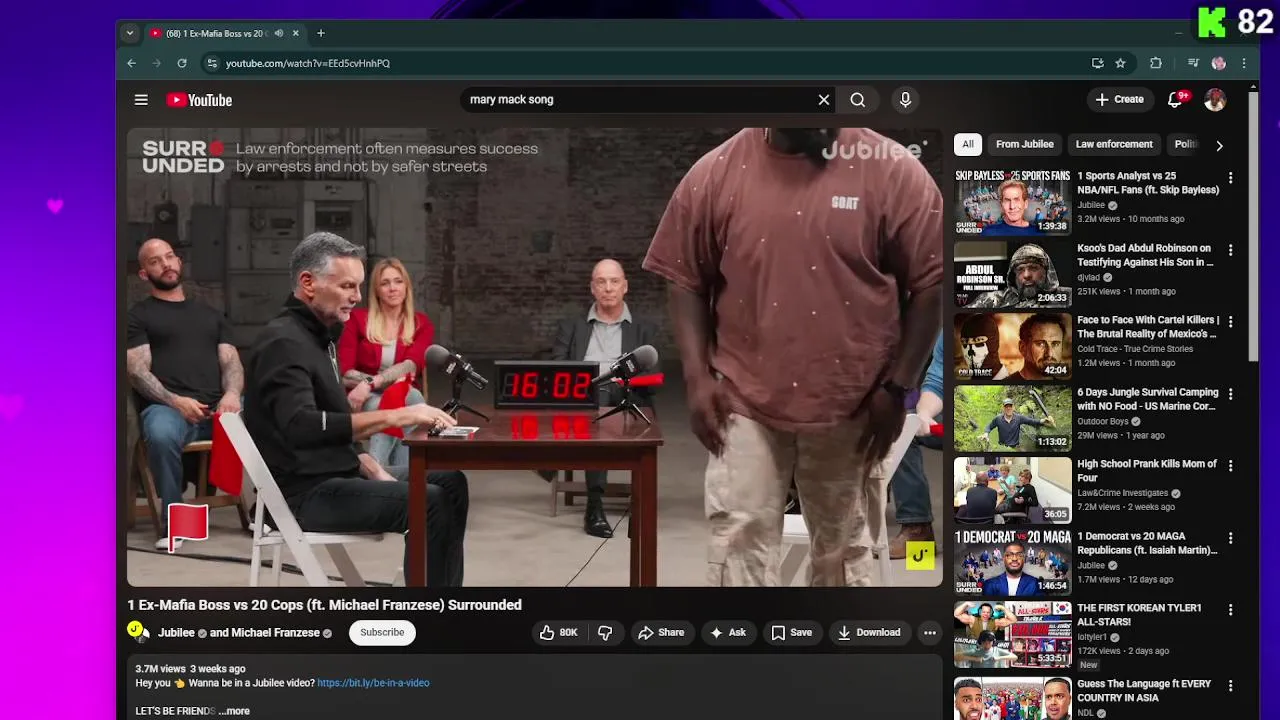Open Face to Face with Cartel Killers title
Viewport: 1280px width, 720px height.
click(1148, 327)
